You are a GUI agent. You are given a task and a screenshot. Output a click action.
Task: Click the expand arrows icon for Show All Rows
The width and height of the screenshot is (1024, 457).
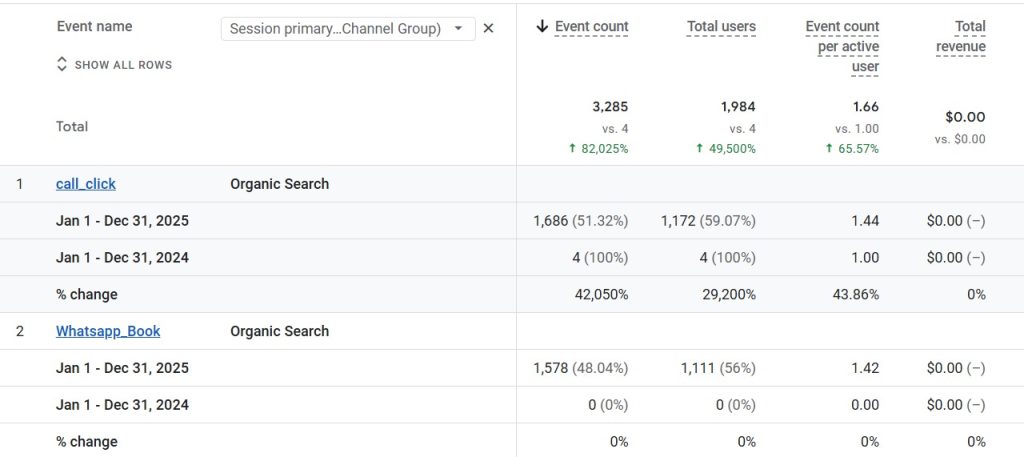[x=62, y=65]
